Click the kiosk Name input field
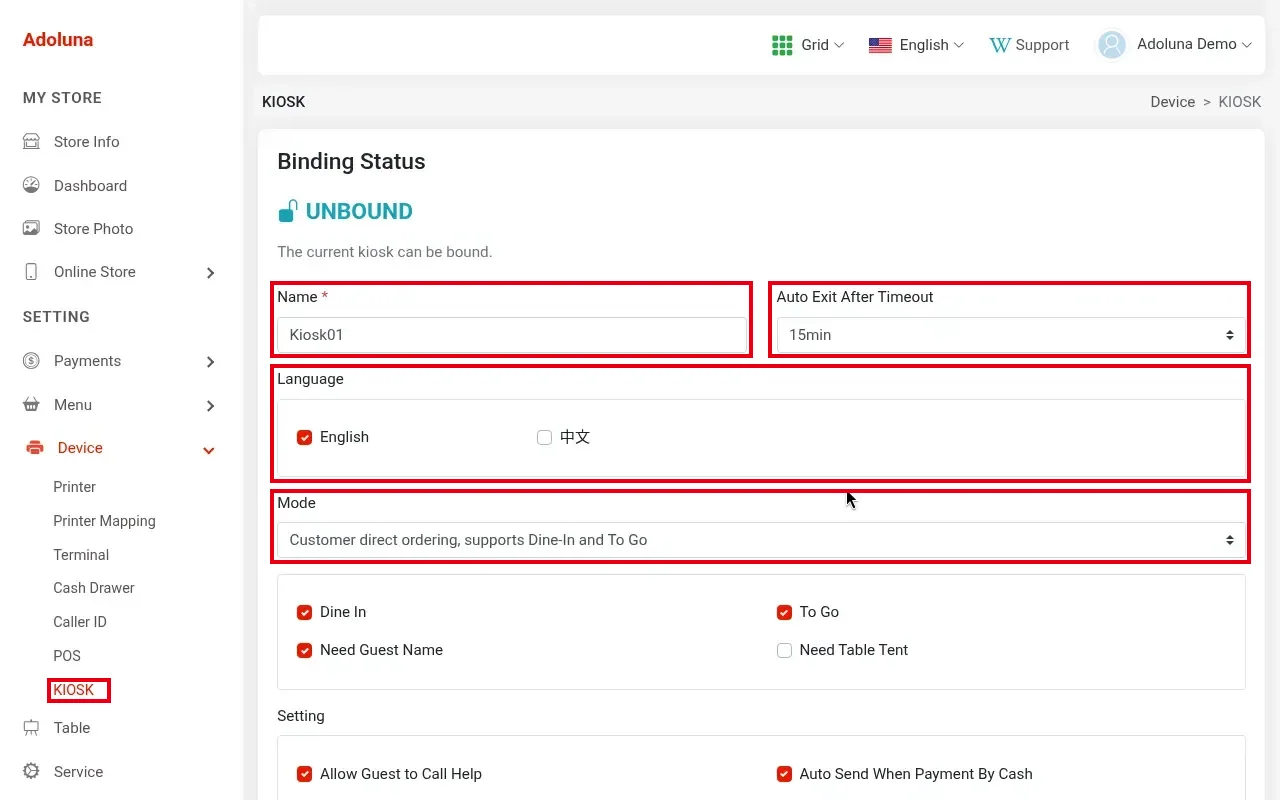The height and width of the screenshot is (800, 1280). pyautogui.click(x=512, y=335)
